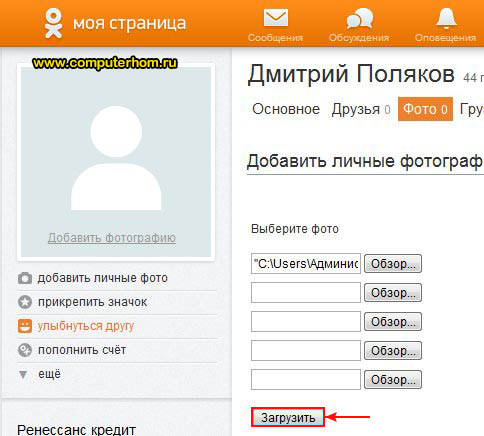The image size is (484, 436).
Task: Click the first Обзор... browse button
Action: click(393, 264)
